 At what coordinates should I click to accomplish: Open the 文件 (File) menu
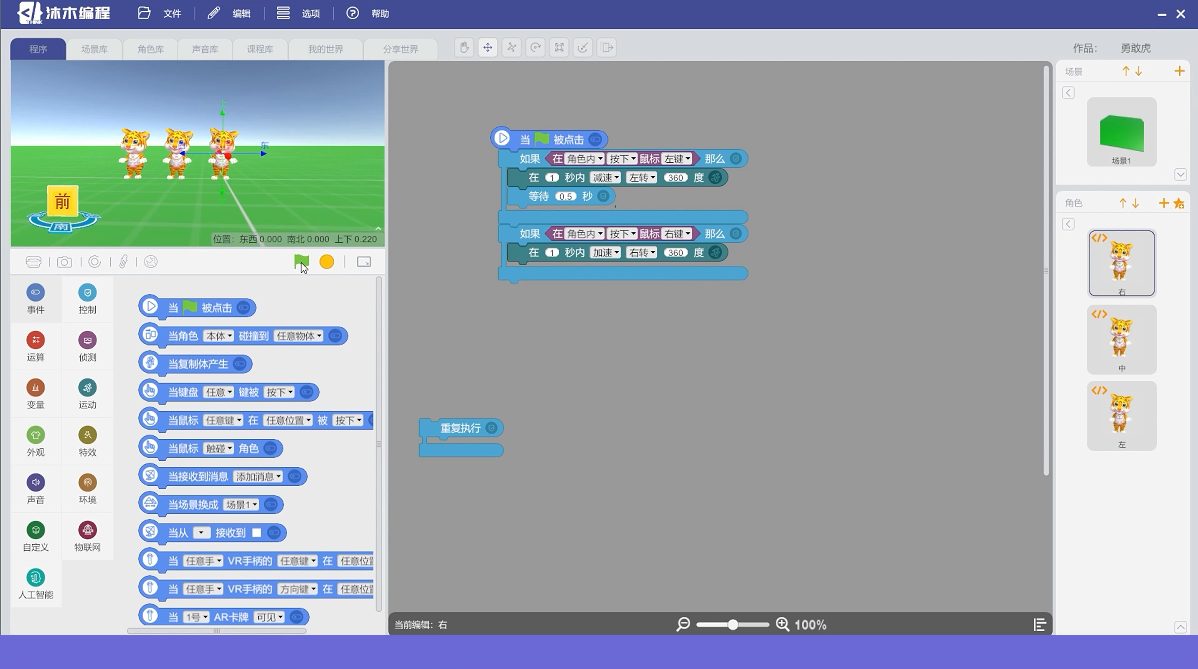click(160, 14)
